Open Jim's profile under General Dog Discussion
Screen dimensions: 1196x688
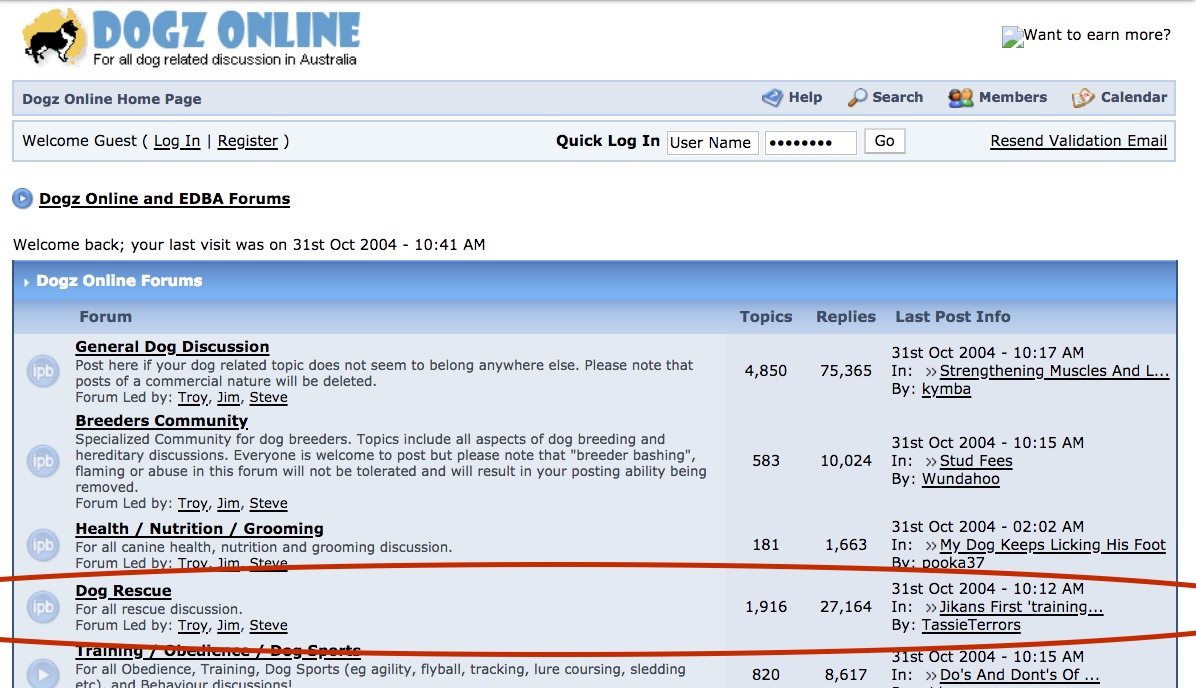[x=228, y=397]
